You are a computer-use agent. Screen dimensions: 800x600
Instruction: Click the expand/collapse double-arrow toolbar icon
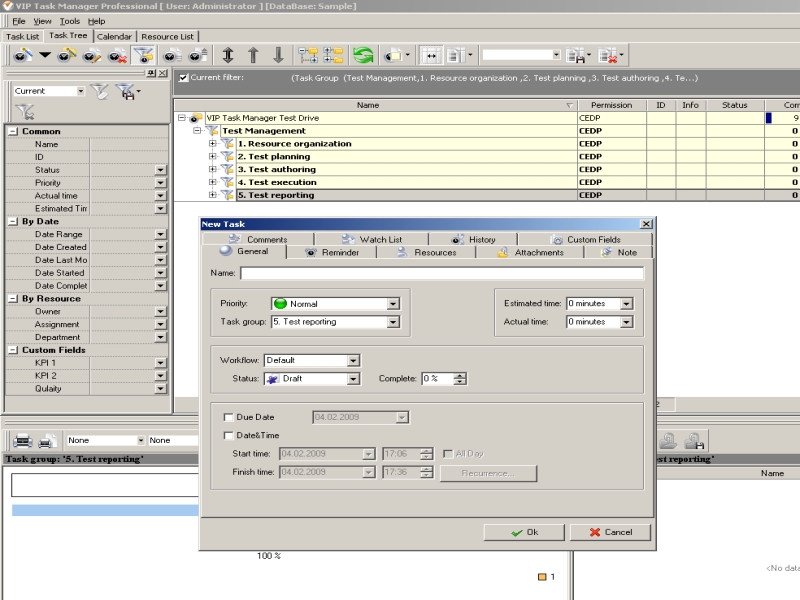coord(228,55)
